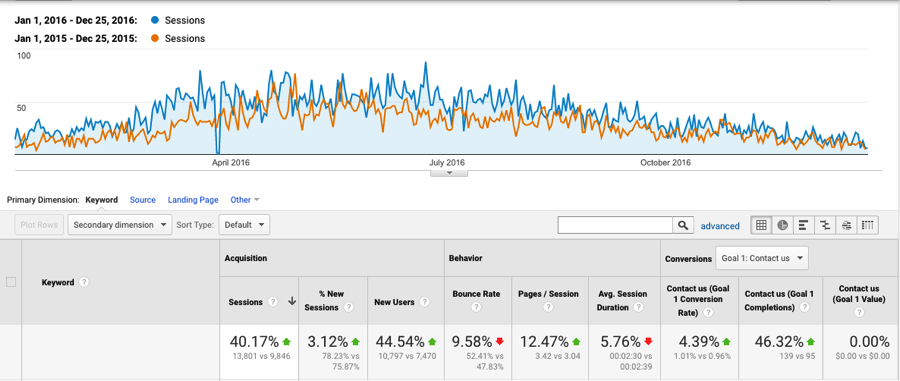The image size is (900, 381).
Task: Open the Sort Type Default dropdown
Action: 245,225
